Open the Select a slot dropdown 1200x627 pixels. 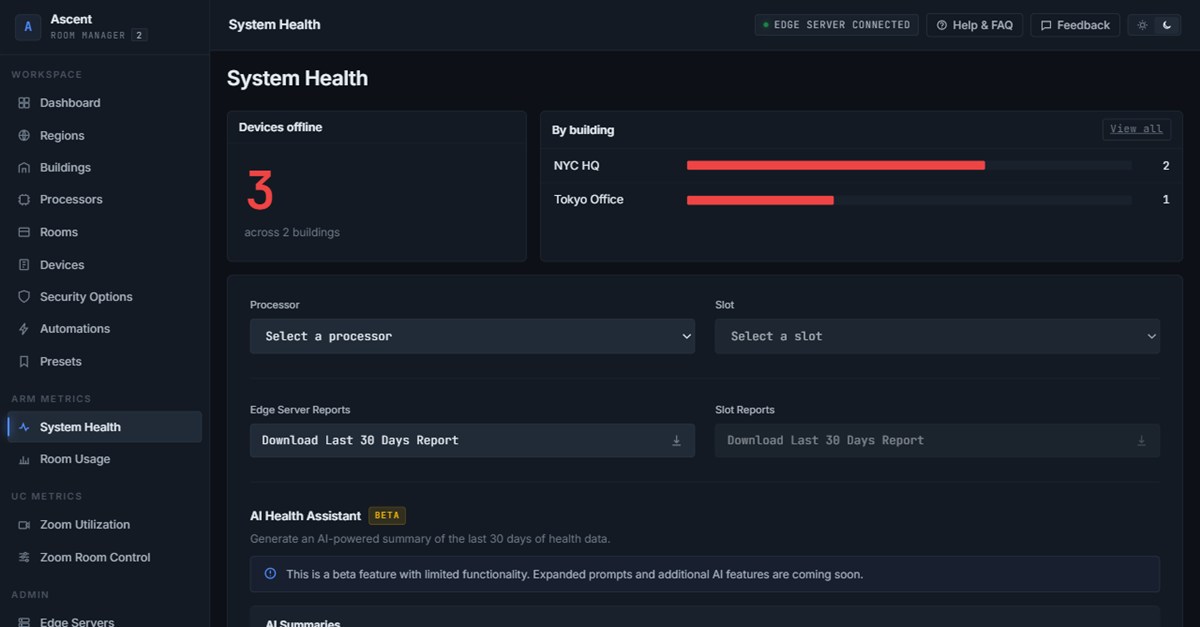pos(937,336)
